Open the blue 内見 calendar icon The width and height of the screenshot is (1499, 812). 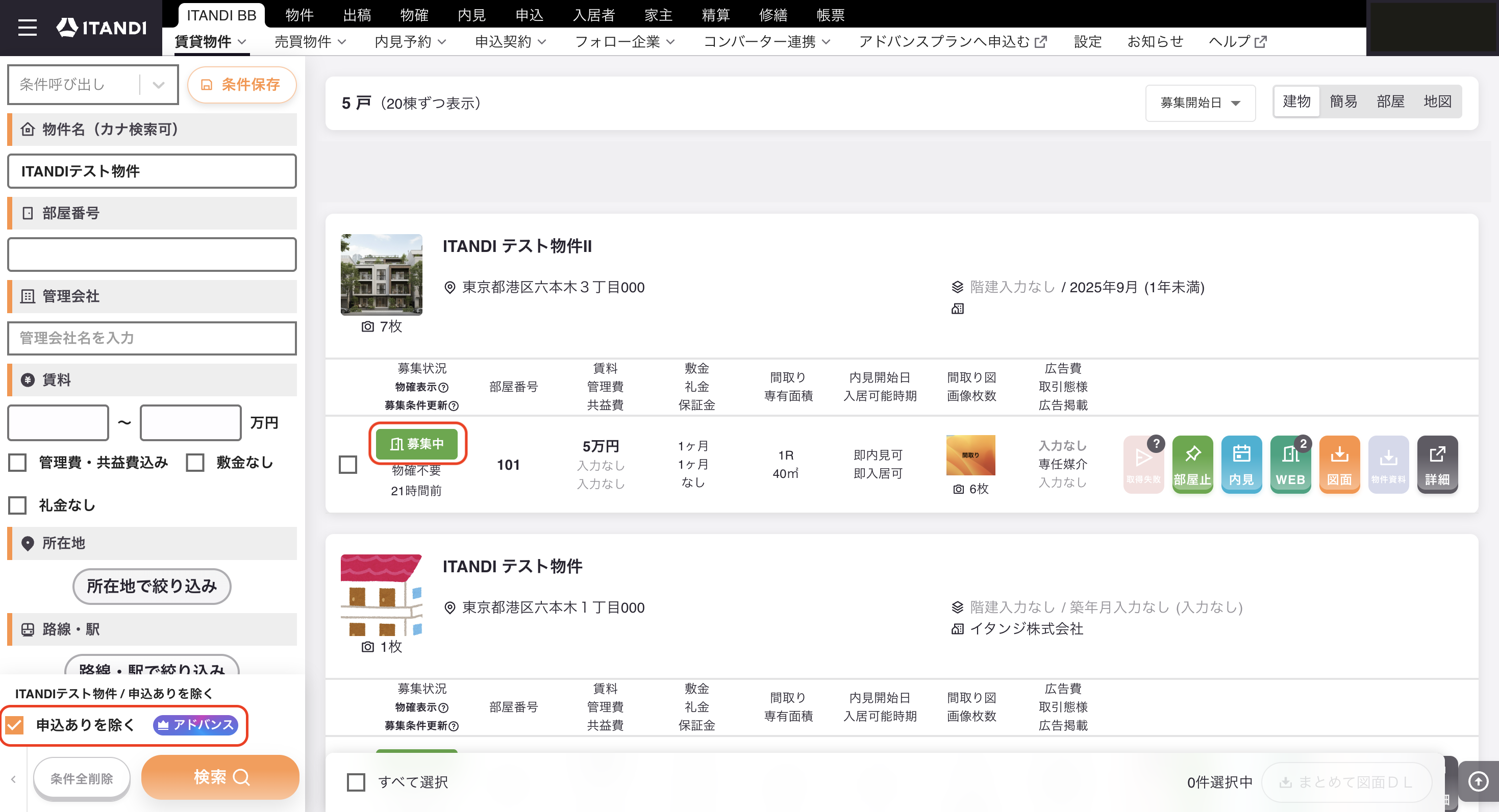1241,464
